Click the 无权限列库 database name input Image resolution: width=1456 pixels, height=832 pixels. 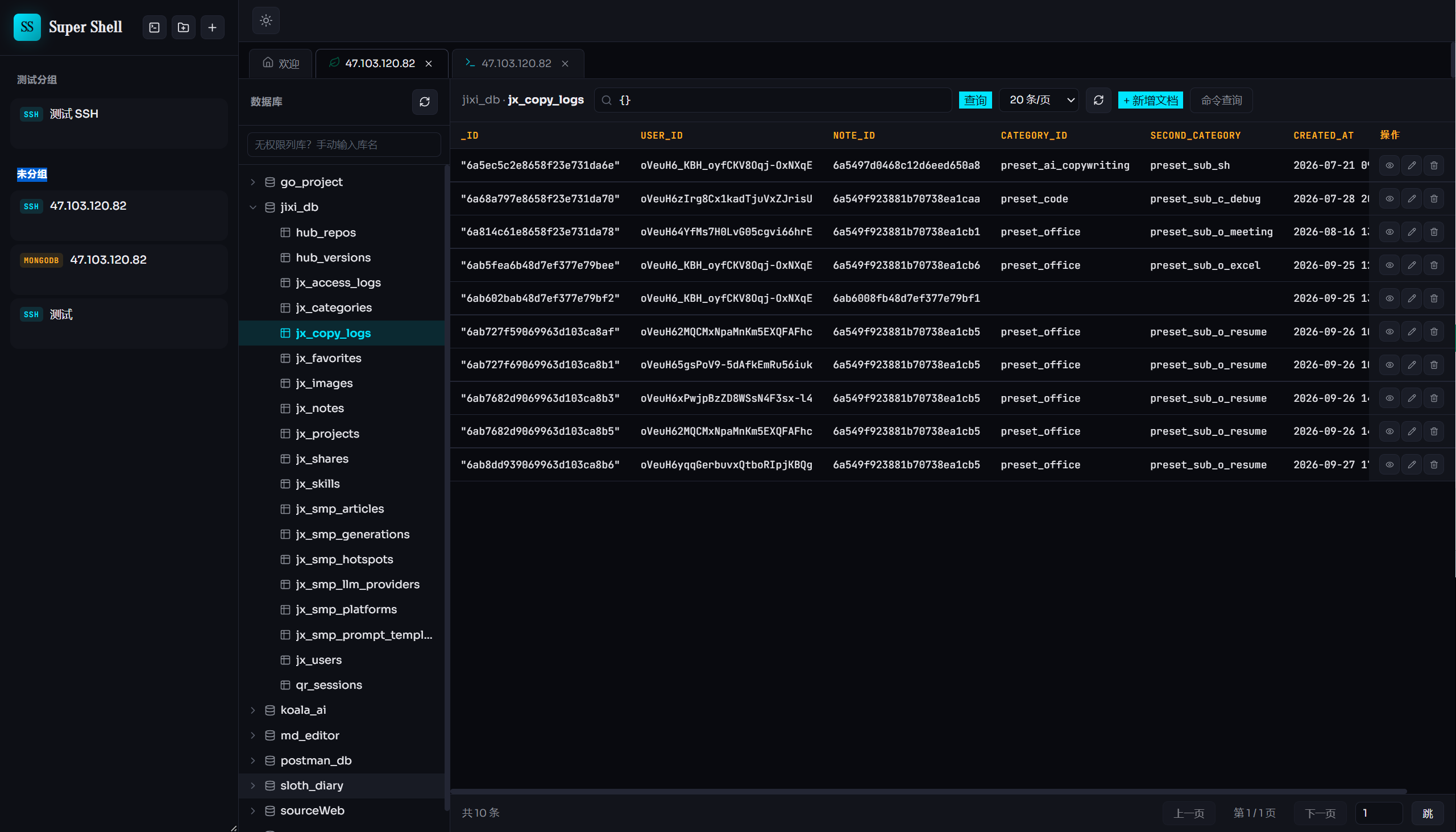pos(343,145)
